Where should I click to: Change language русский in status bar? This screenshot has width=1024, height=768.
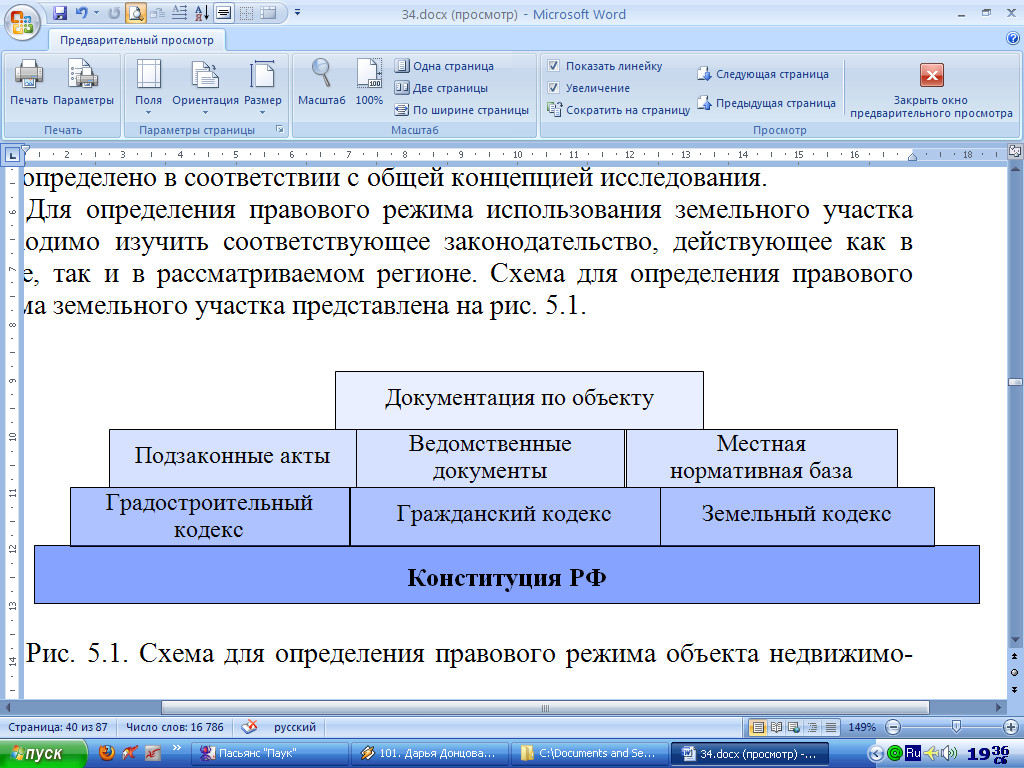[x=295, y=727]
